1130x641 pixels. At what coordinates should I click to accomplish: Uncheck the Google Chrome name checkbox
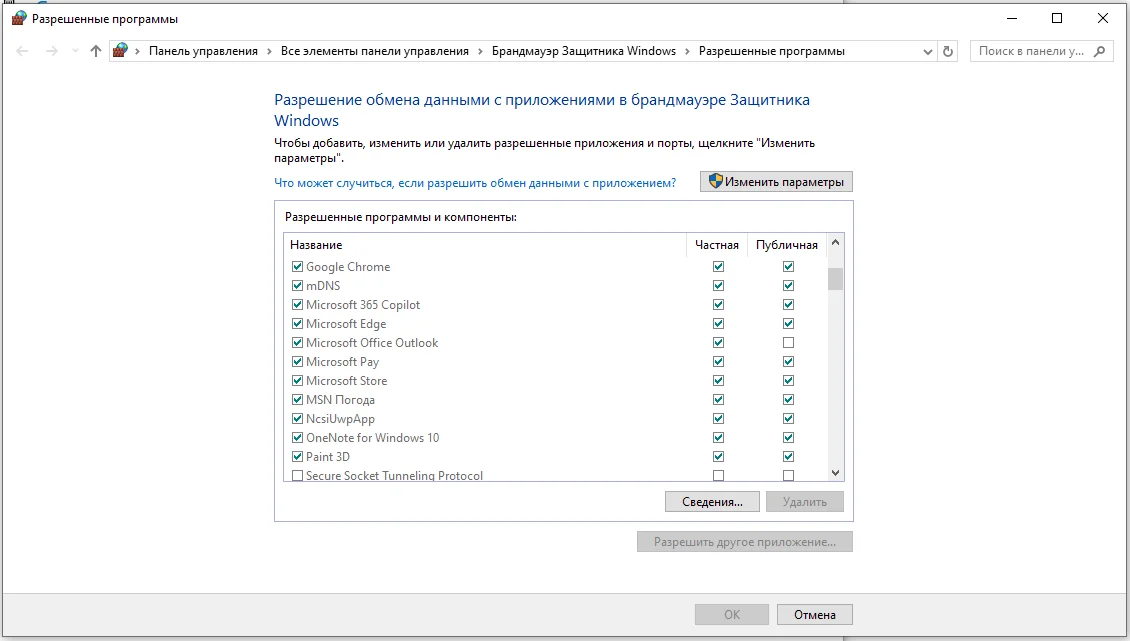coord(297,267)
